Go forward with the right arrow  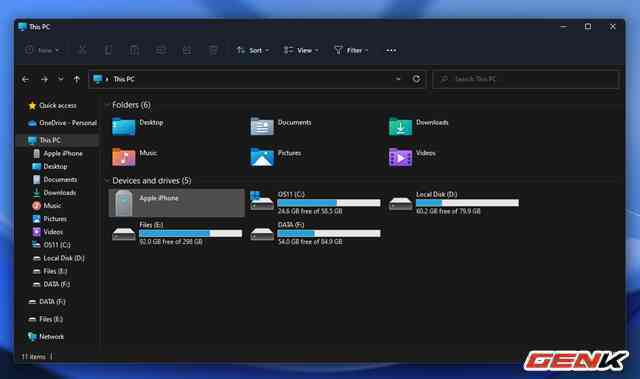tap(44, 79)
